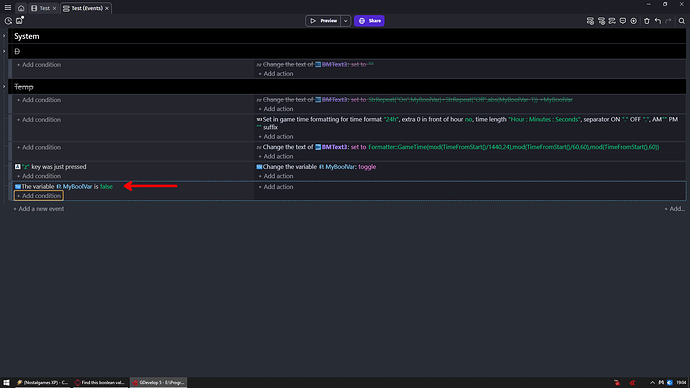The image size is (690, 388).
Task: Expand the D group arrow
Action: 4,51
